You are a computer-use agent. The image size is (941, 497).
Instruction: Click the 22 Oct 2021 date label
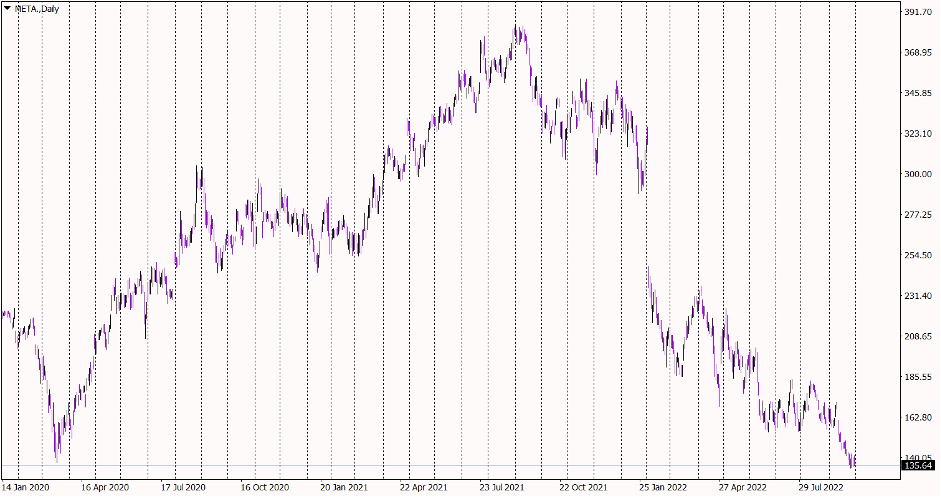583,487
